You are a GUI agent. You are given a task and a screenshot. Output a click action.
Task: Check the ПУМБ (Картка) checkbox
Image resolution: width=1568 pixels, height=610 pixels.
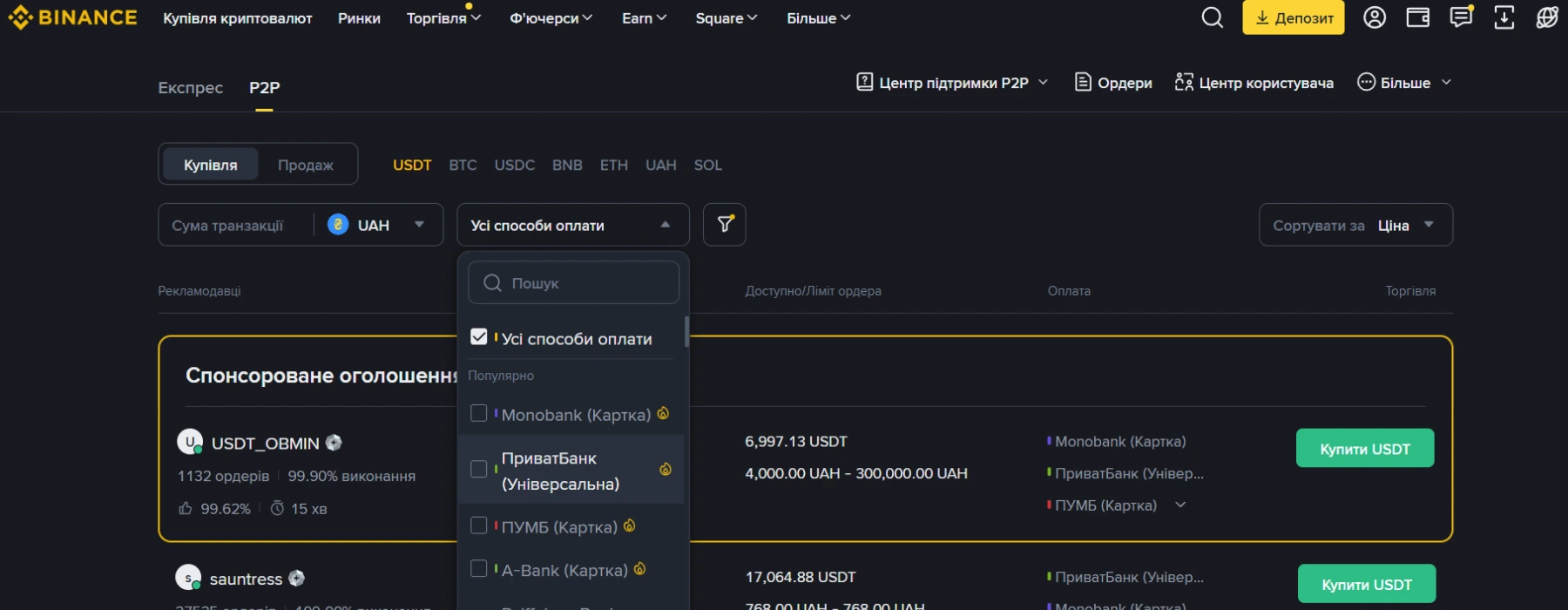(478, 525)
